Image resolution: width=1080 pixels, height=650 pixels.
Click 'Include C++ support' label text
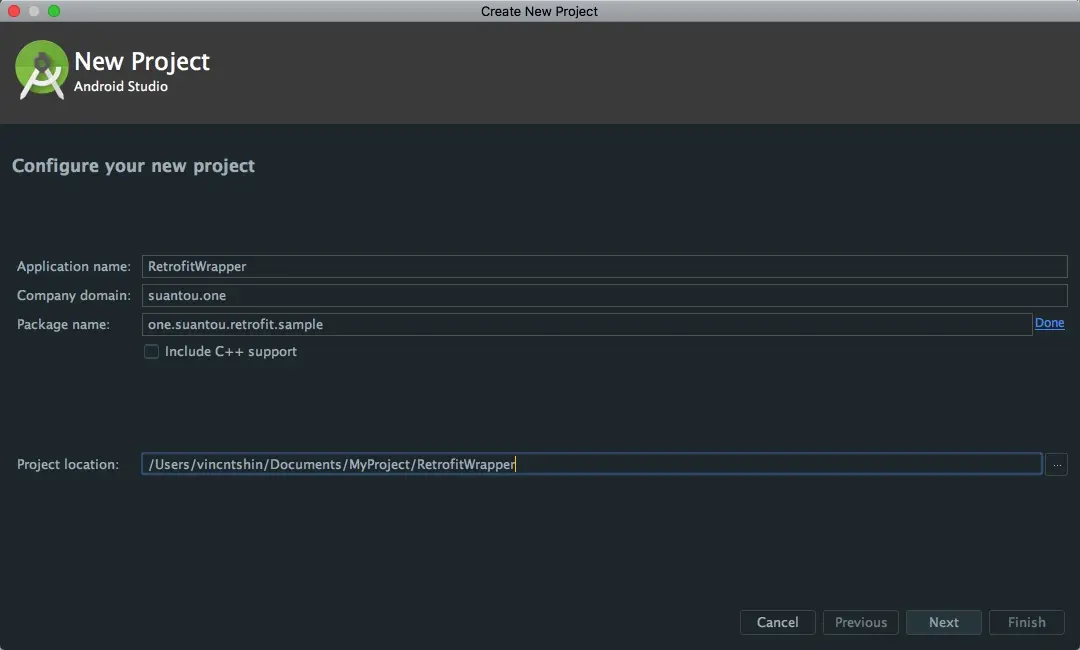(x=231, y=352)
